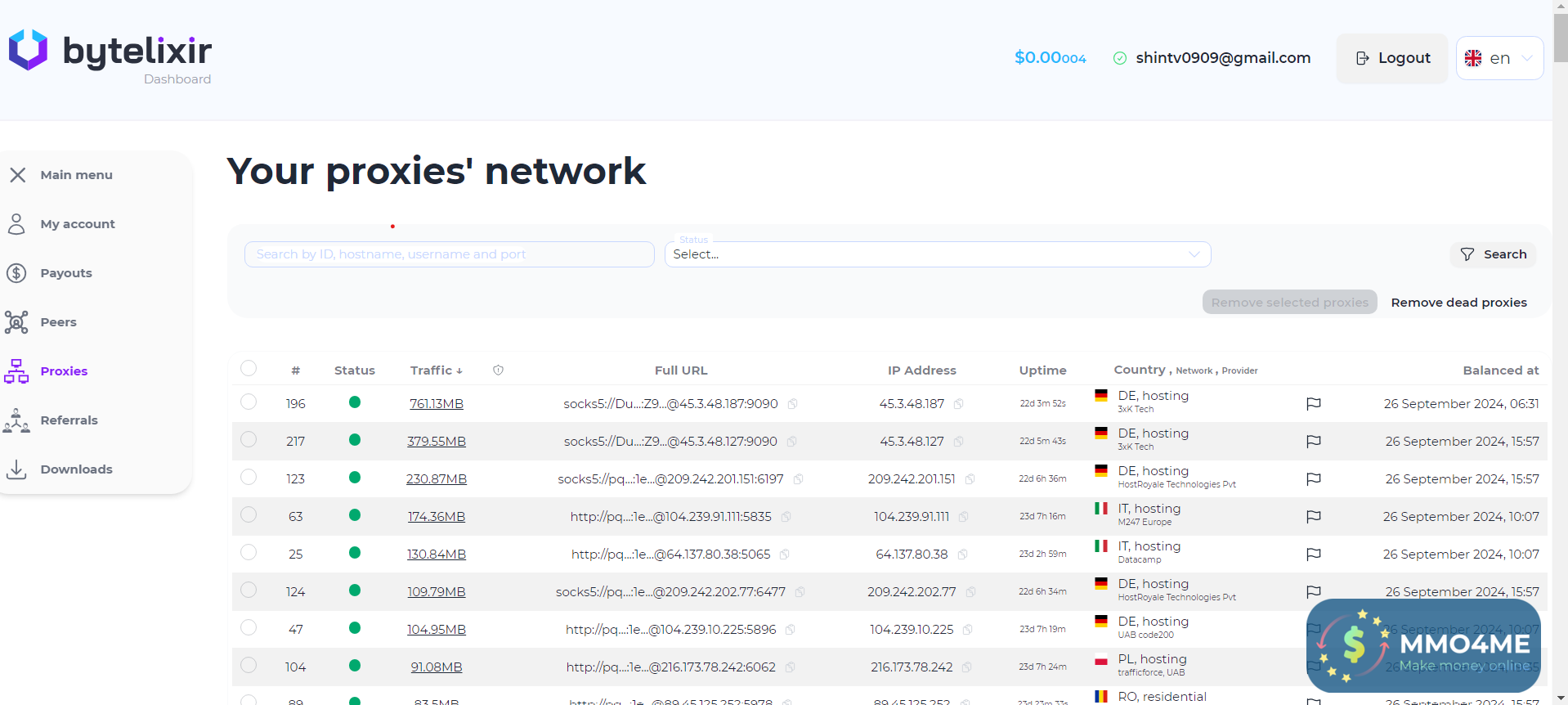Click the flag icon for proxy 25
The height and width of the screenshot is (705, 1568).
pyautogui.click(x=1314, y=555)
